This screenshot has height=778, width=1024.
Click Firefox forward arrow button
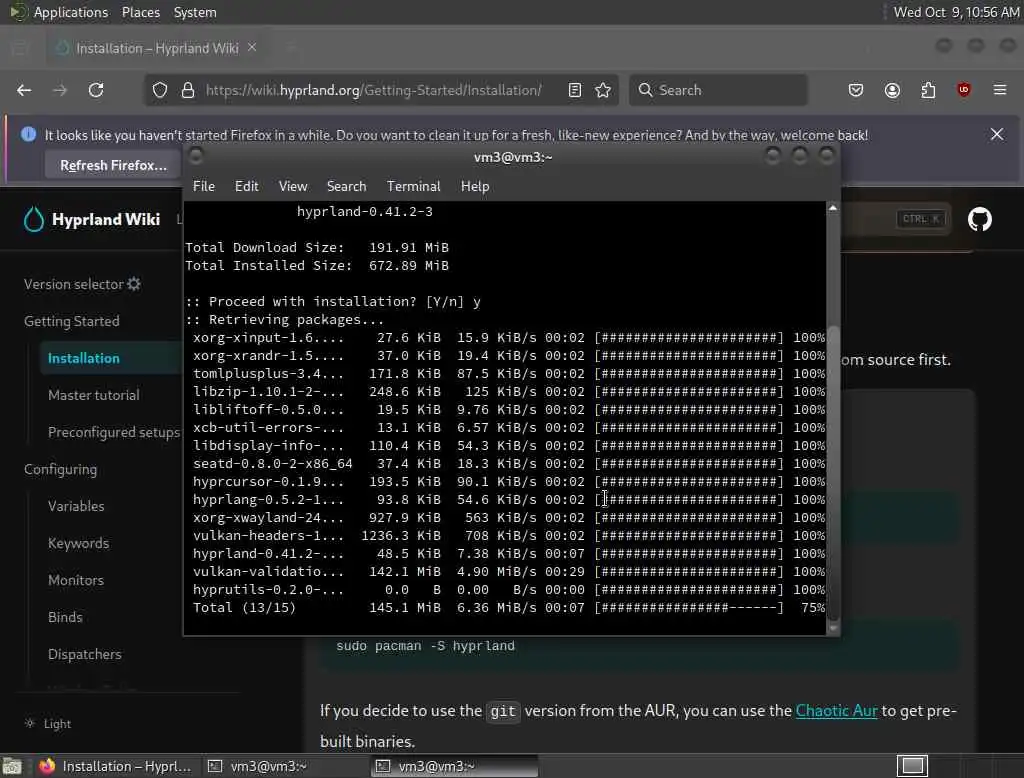(x=60, y=90)
